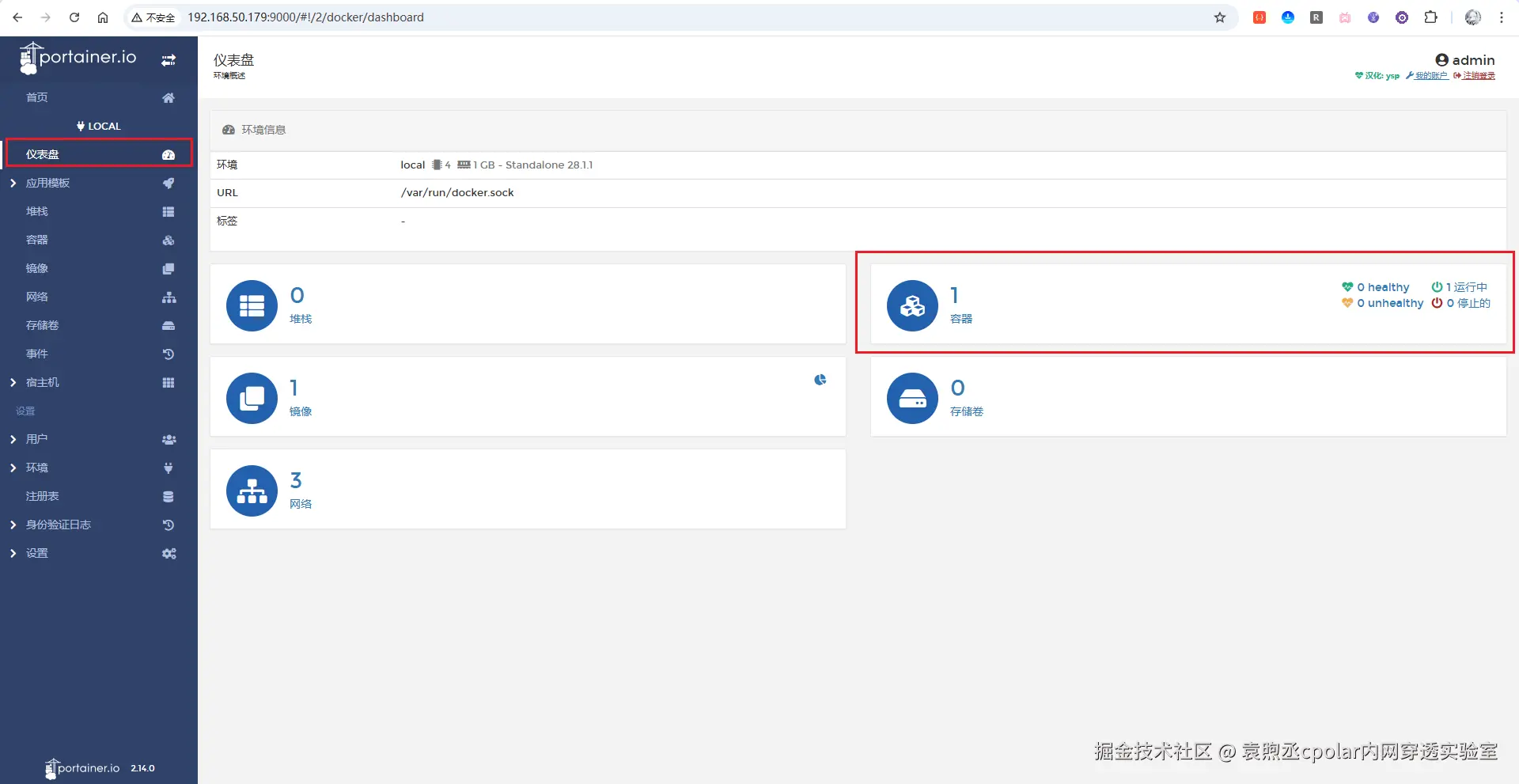Click the large volumes circle icon on dashboard
This screenshot has height=784, width=1519.
point(912,398)
